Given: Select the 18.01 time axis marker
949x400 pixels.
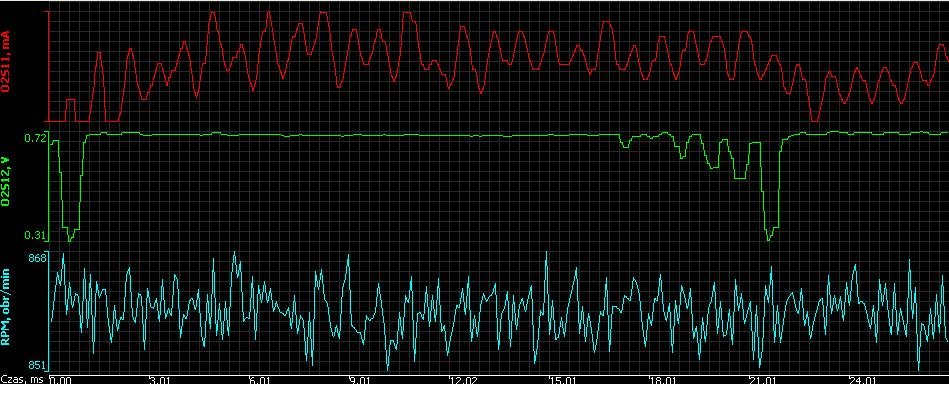Looking at the screenshot, I should pos(661,381).
